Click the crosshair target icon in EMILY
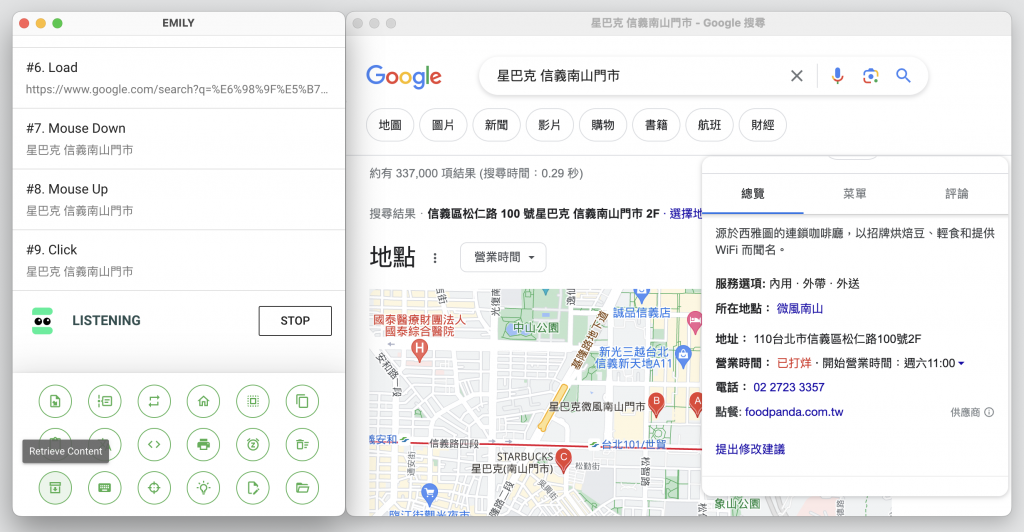The height and width of the screenshot is (532, 1024). (154, 488)
